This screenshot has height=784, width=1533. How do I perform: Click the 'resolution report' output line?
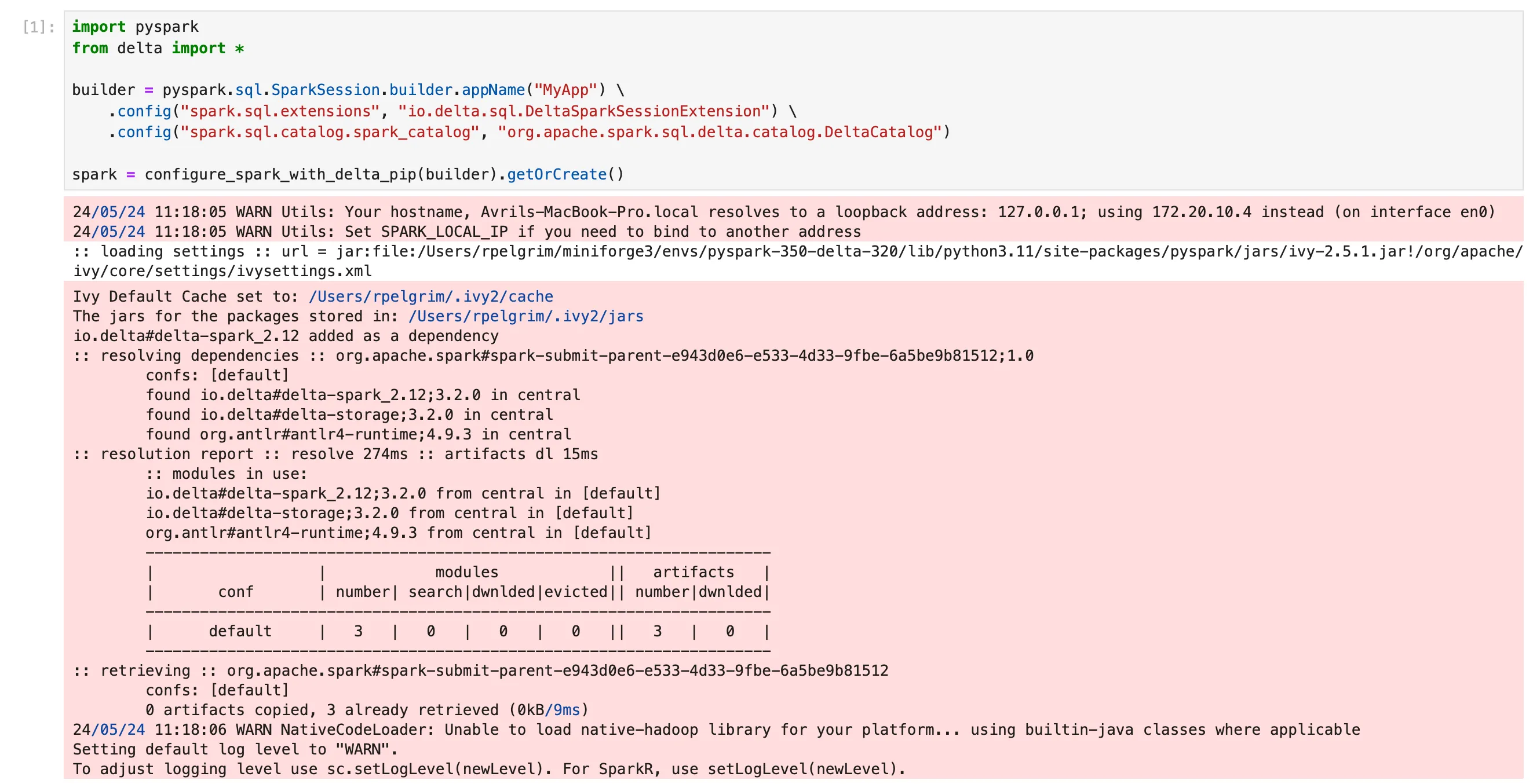(x=335, y=454)
